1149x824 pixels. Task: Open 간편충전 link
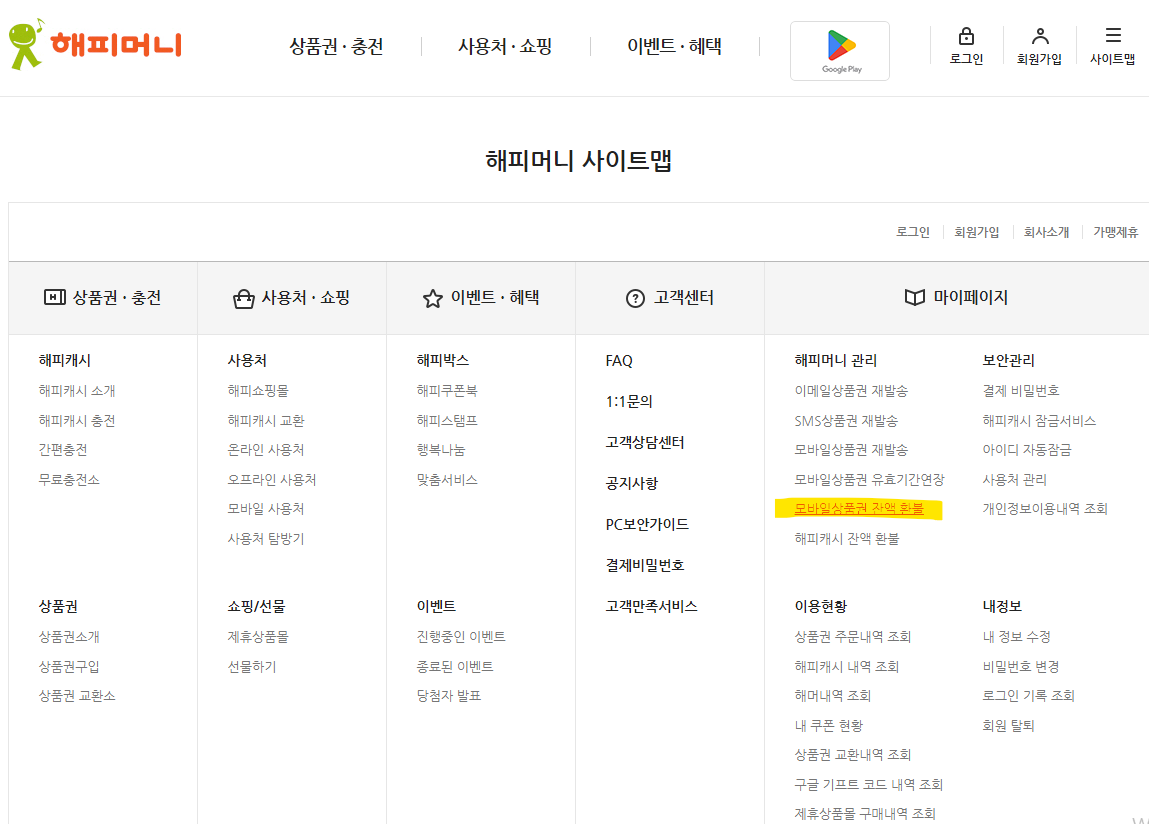63,449
